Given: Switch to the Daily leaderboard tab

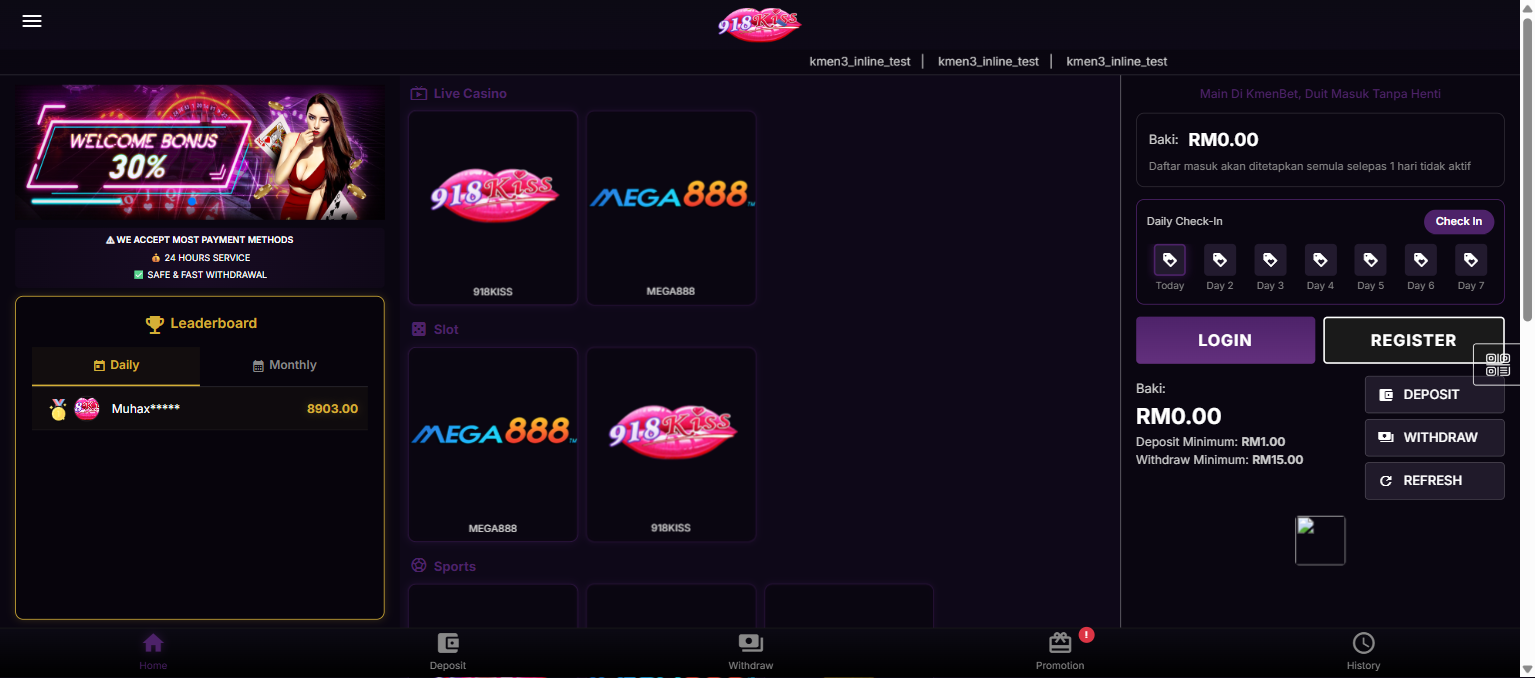Looking at the screenshot, I should pos(116,366).
